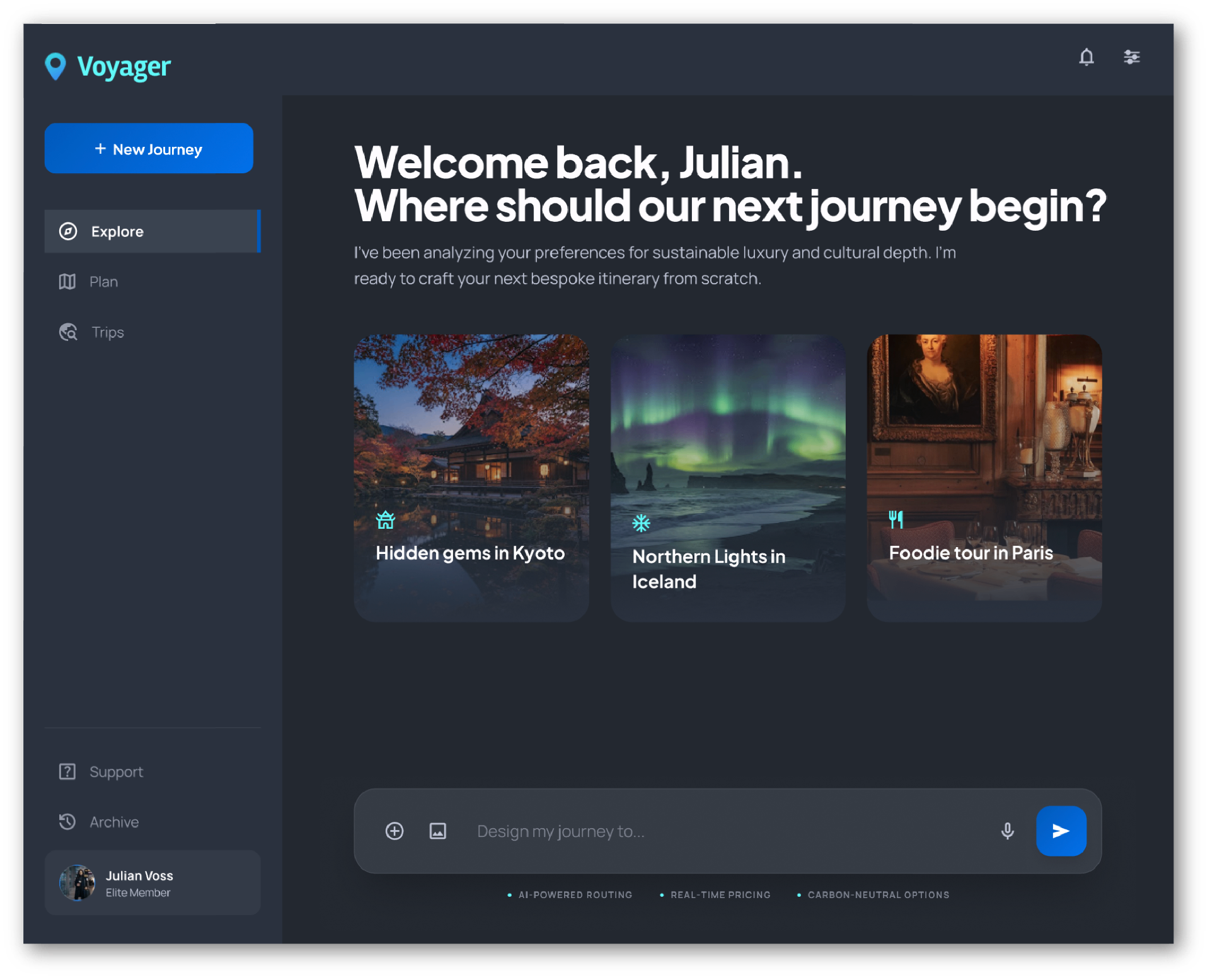Viewport: 1210px width, 980px height.
Task: Click the Elite Member text
Action: 138,892
